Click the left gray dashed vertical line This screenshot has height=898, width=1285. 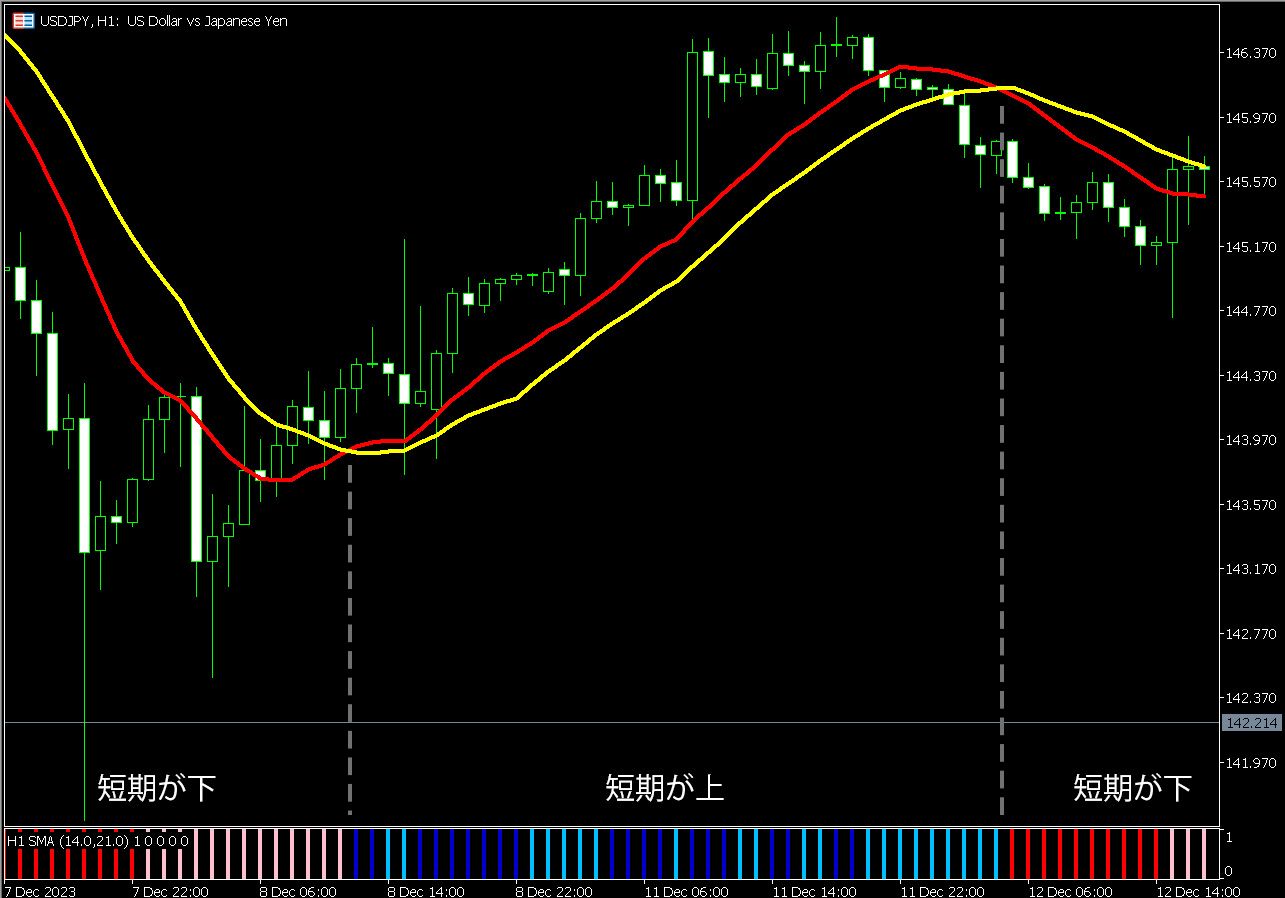(349, 640)
